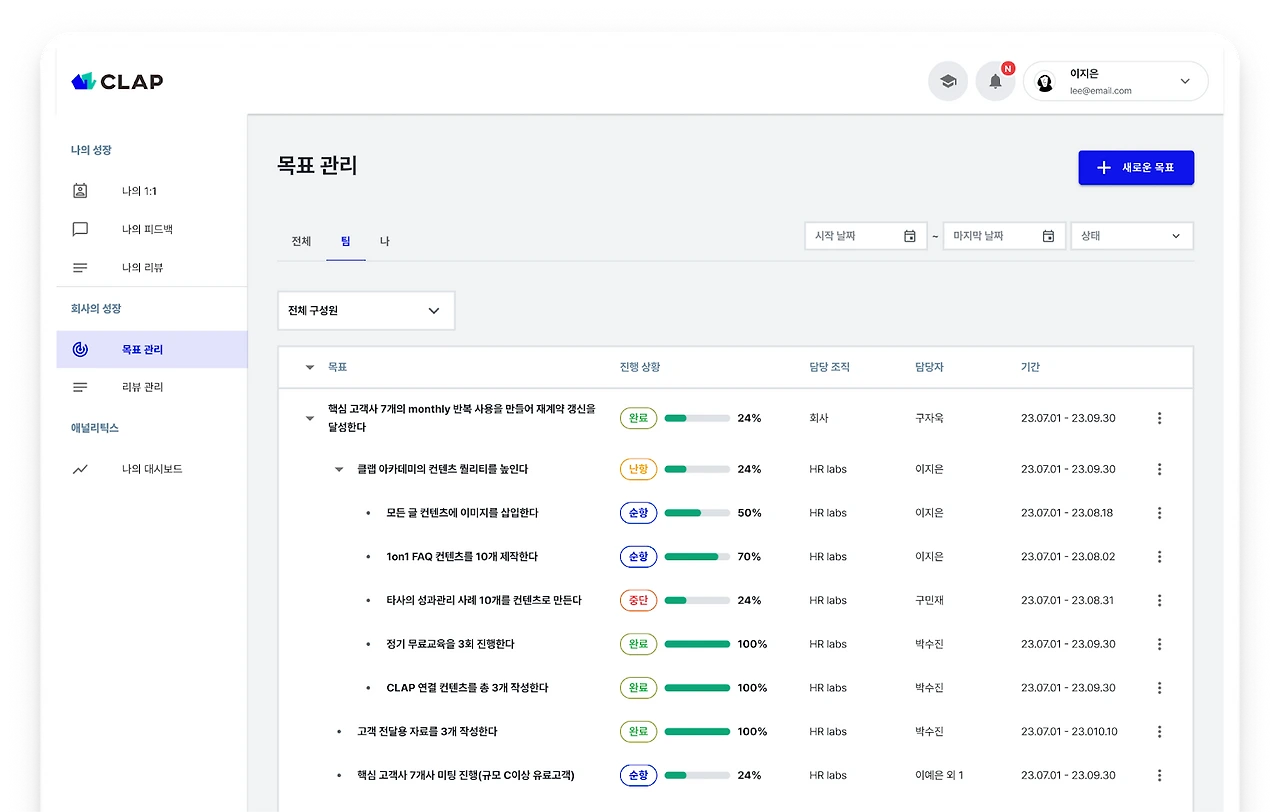Open more options for 정기 무료교육을 3회 row
The image size is (1280, 812).
tap(1159, 644)
